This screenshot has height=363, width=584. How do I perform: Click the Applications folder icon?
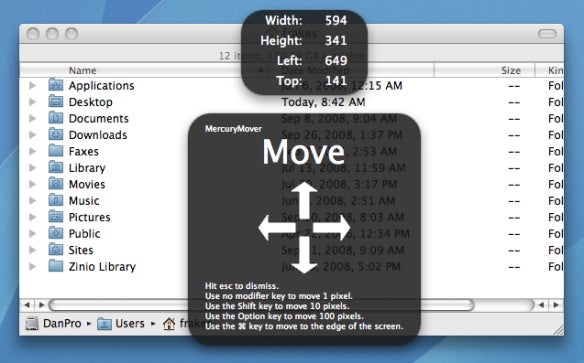(55, 85)
